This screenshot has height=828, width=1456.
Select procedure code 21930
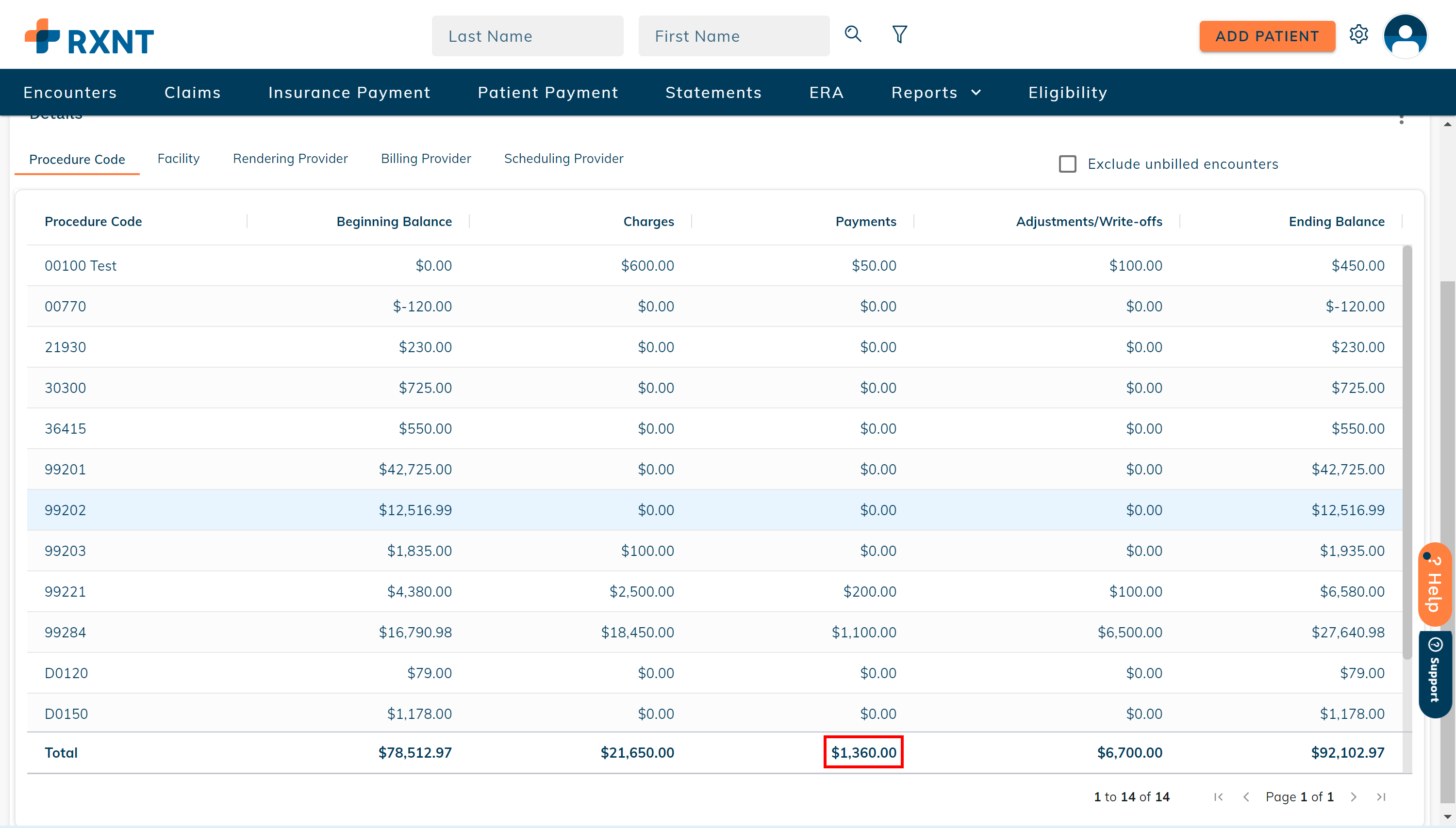(x=714, y=347)
